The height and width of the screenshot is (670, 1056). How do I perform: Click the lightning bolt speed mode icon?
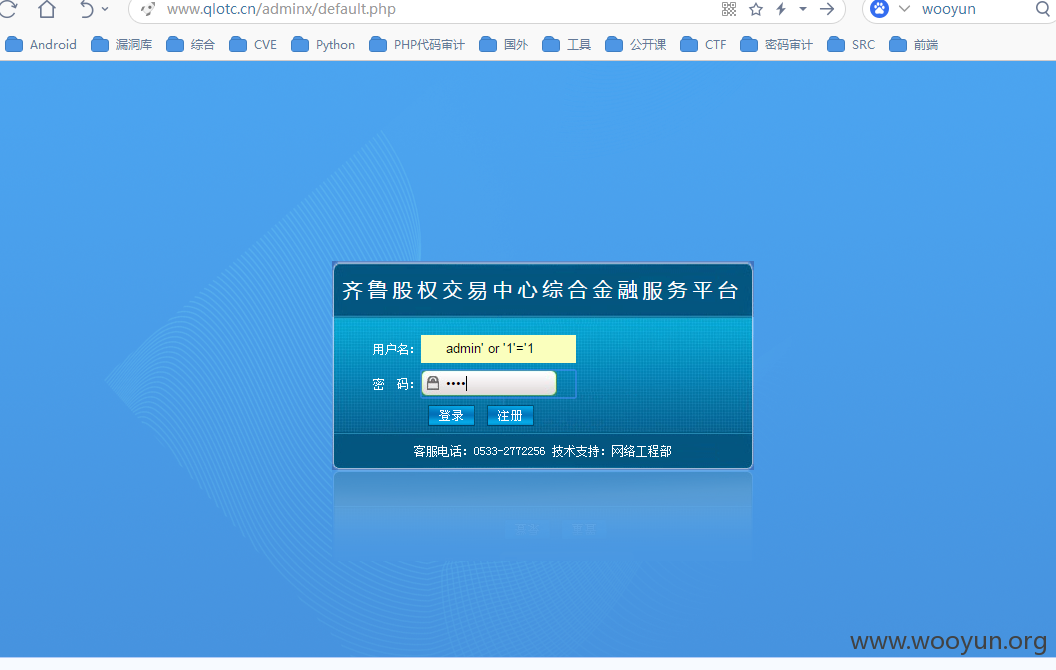click(781, 9)
